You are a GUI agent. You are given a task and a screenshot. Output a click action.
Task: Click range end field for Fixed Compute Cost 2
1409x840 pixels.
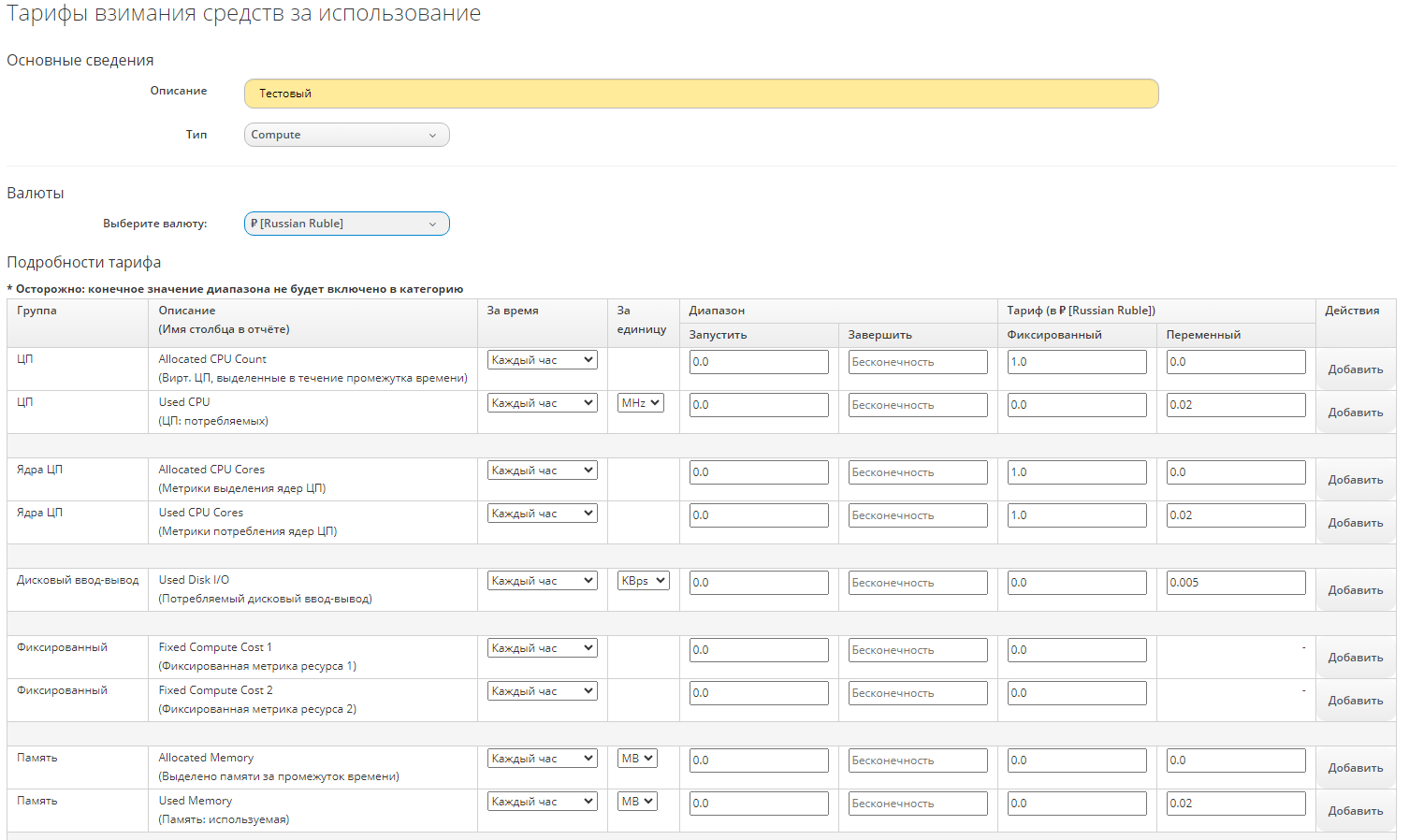tap(917, 693)
